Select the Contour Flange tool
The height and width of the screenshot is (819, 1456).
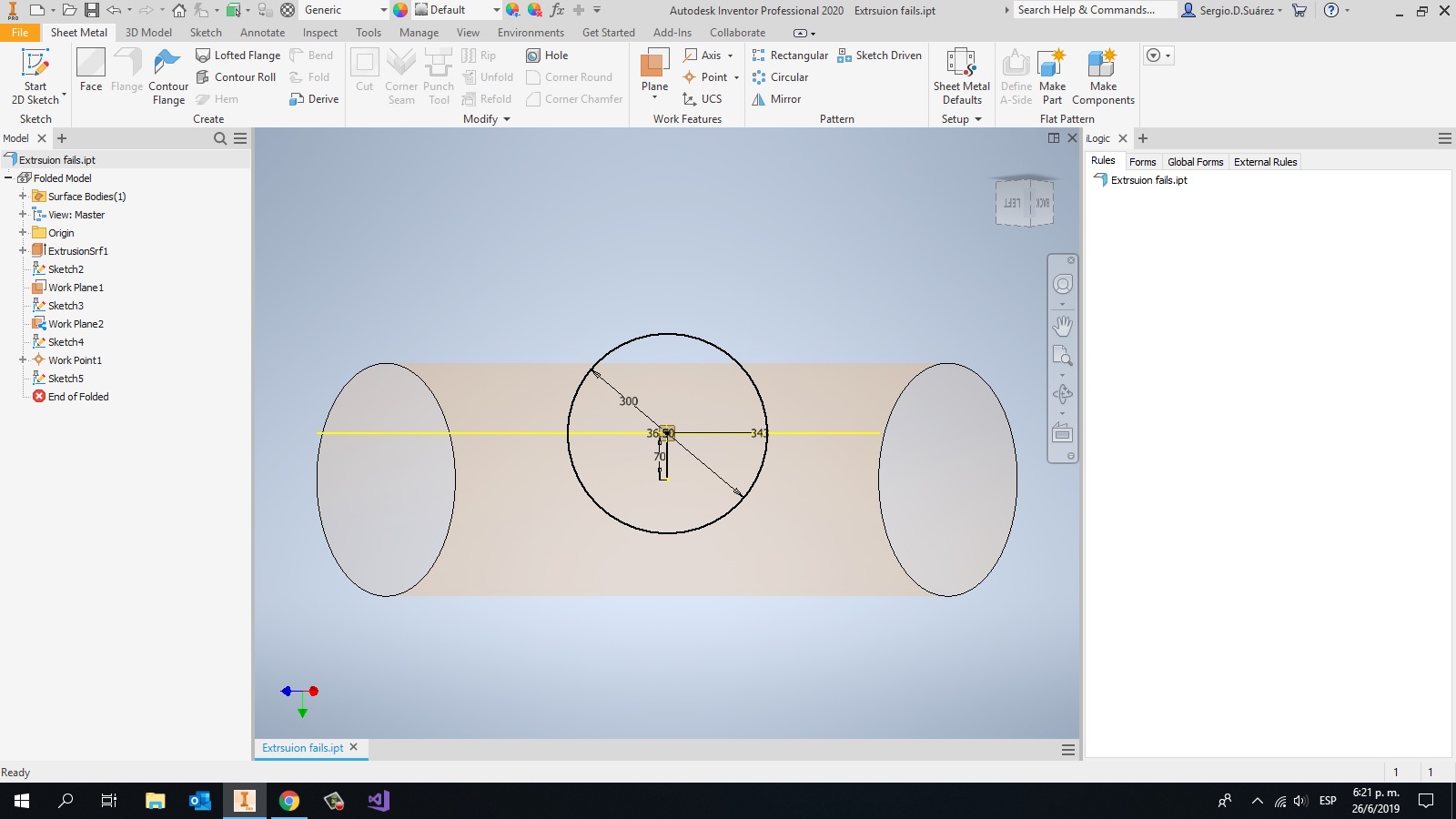point(168,76)
